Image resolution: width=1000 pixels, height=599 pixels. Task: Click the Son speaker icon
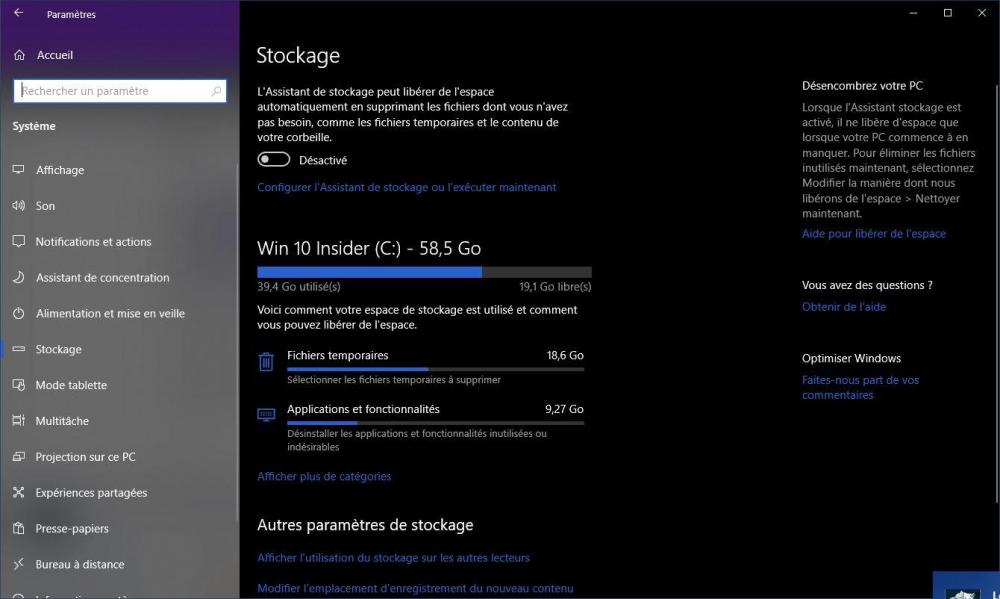tap(18, 206)
